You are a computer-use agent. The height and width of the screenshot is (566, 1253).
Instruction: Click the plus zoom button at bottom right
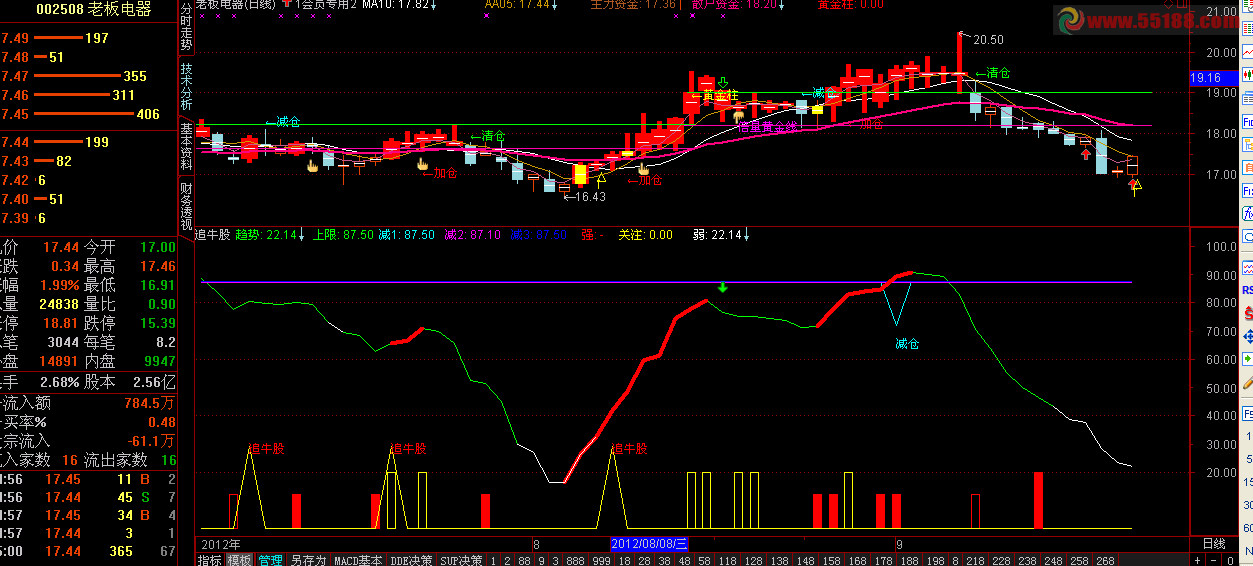point(1197,559)
